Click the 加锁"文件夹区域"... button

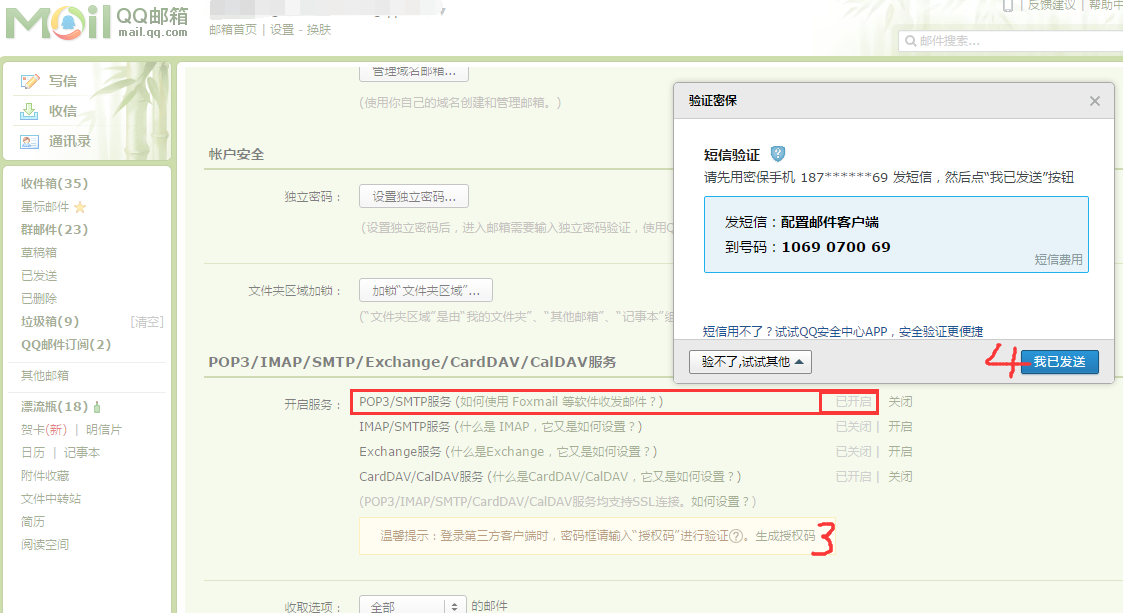[x=425, y=290]
